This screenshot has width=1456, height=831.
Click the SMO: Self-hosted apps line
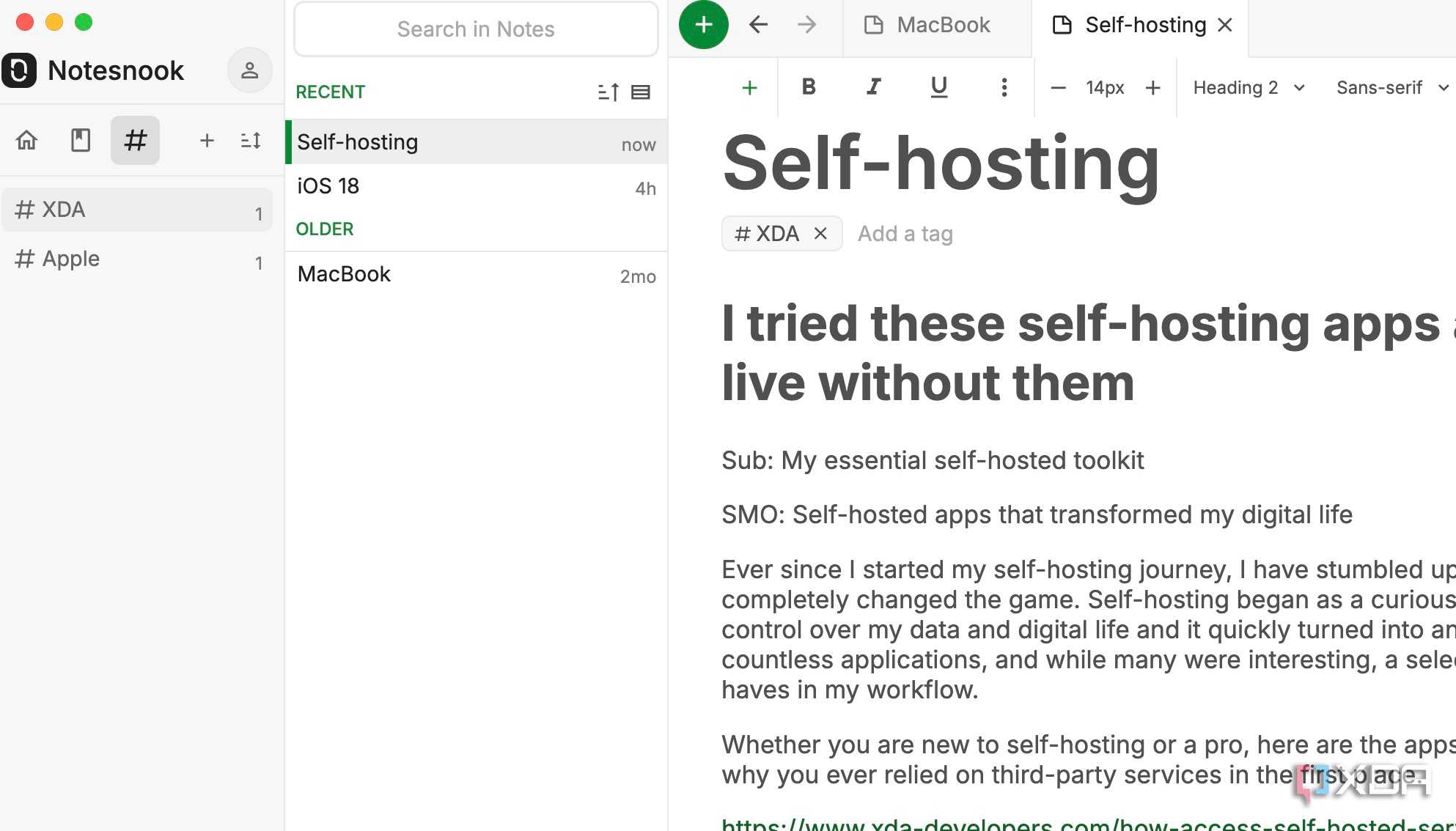click(x=1037, y=514)
